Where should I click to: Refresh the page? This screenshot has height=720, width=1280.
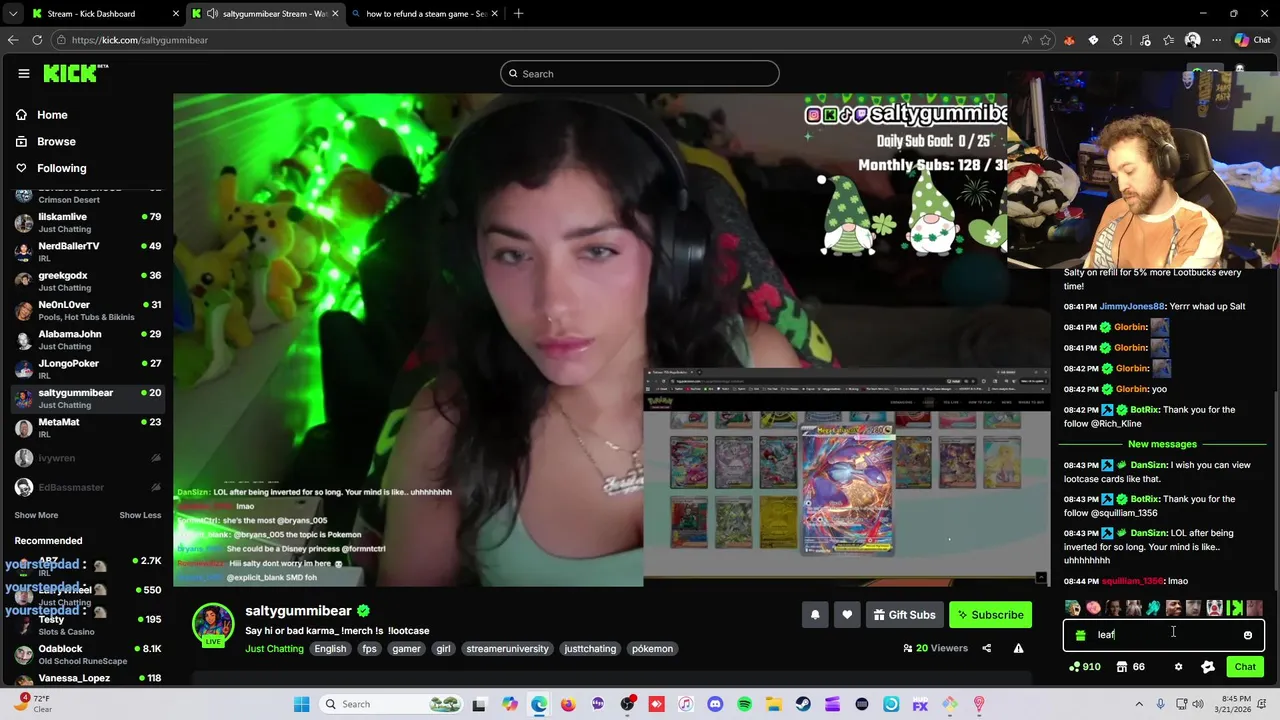[37, 40]
